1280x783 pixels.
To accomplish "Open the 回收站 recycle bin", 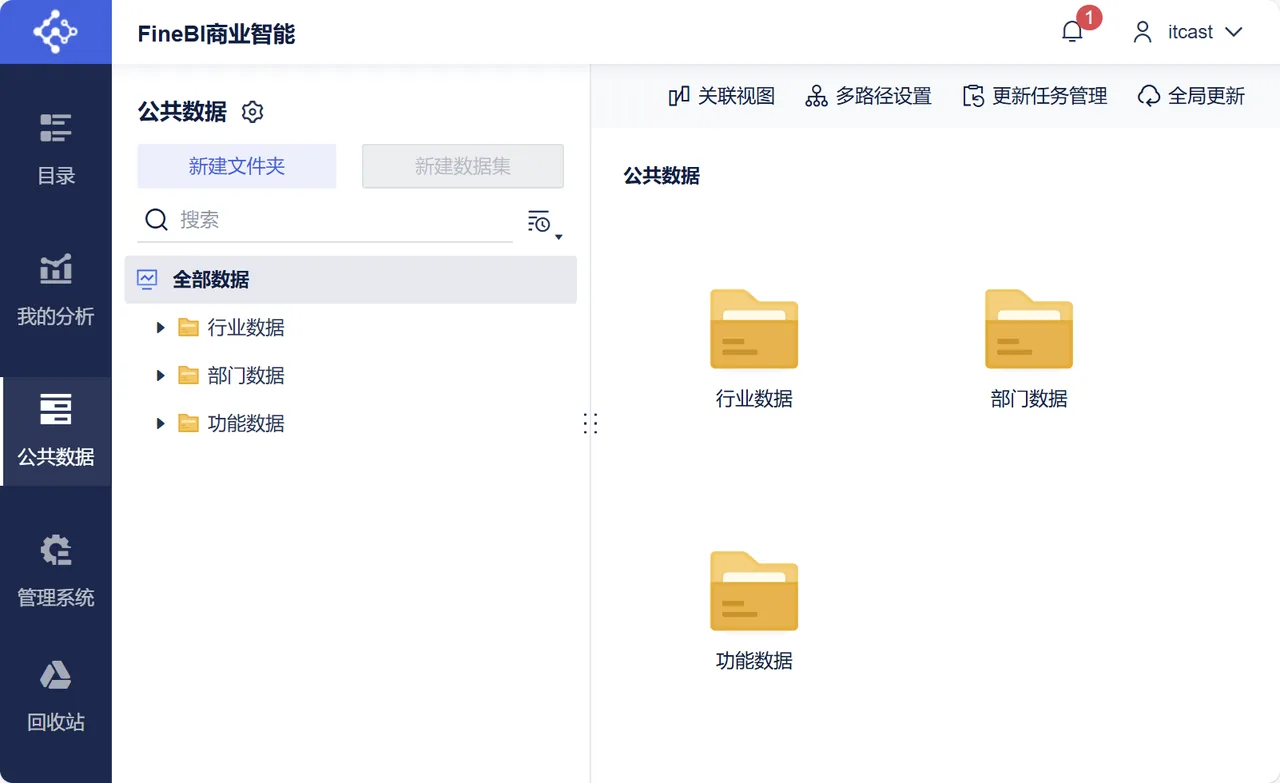I will pos(56,696).
